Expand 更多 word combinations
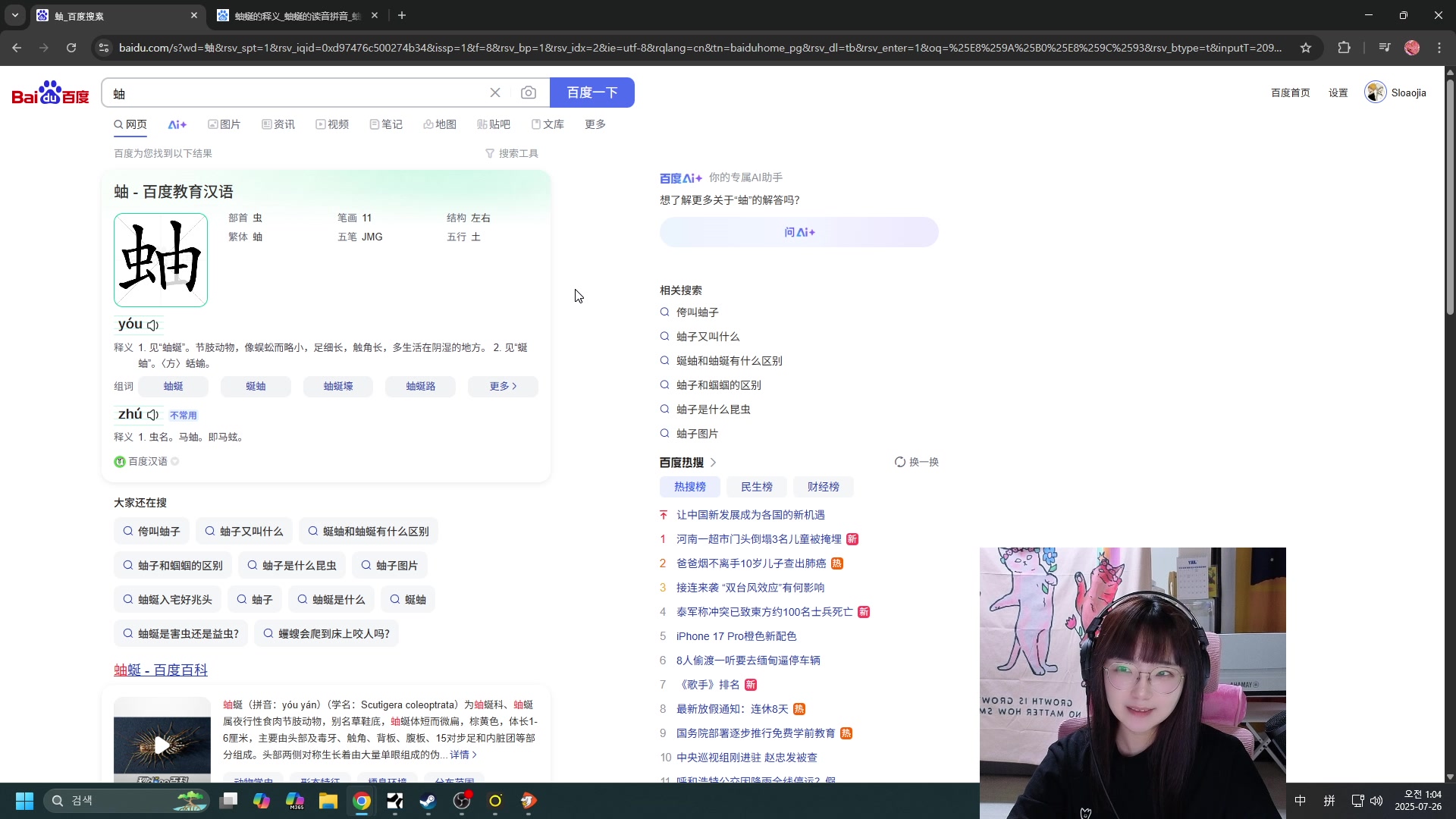The width and height of the screenshot is (1456, 819). pos(503,386)
